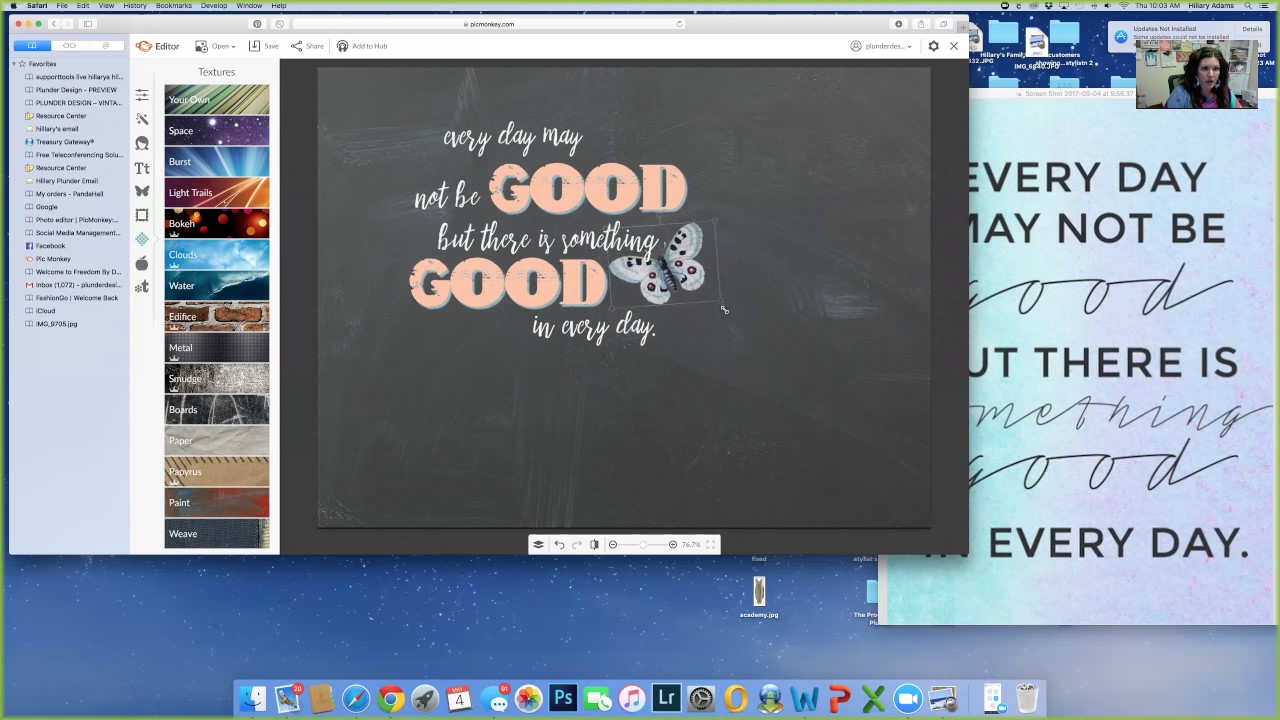The width and height of the screenshot is (1280, 720).
Task: Open the Themes apple icon
Action: pyautogui.click(x=142, y=263)
